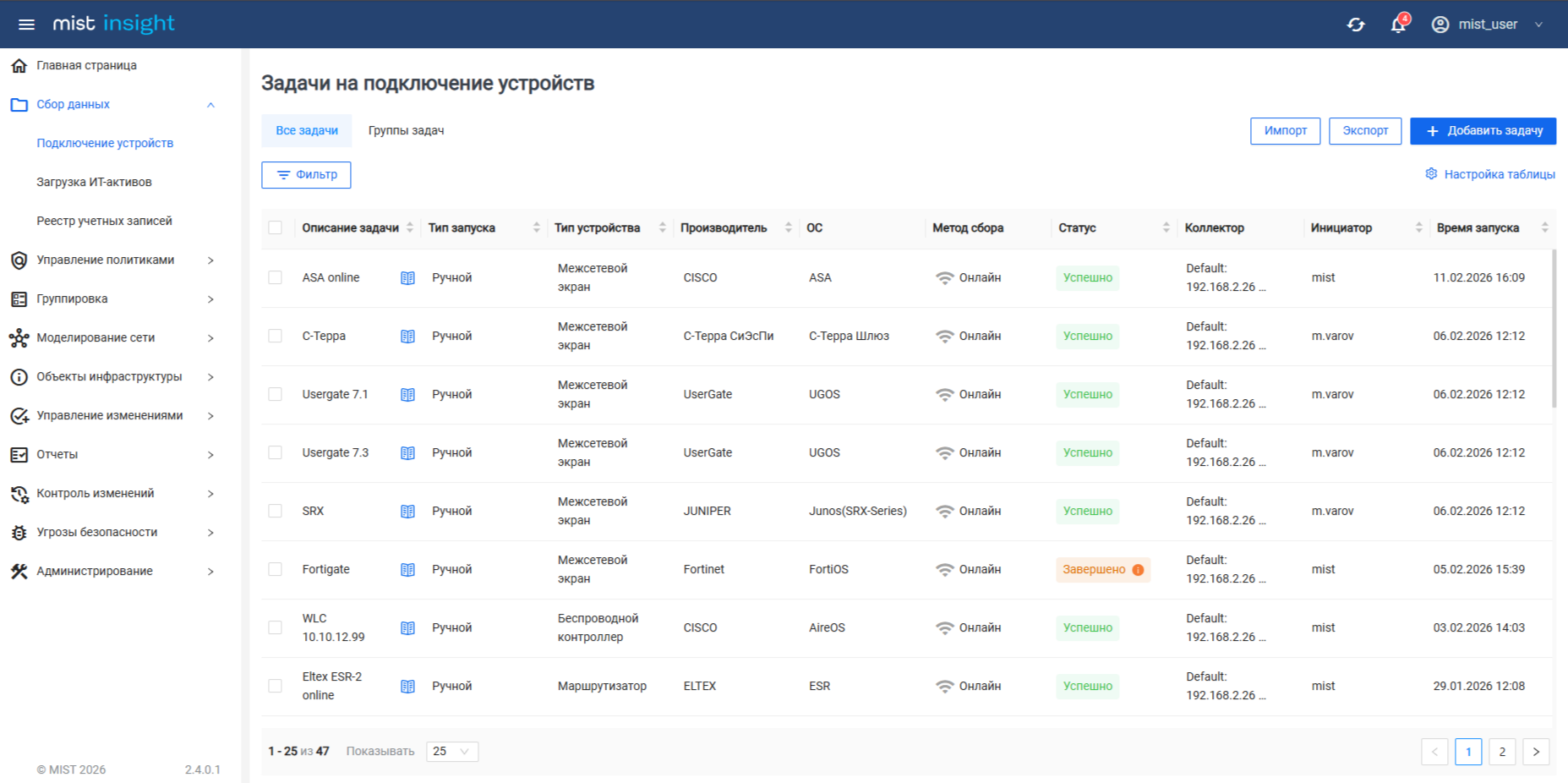This screenshot has height=783, width=1568.
Task: Click the warning icon in Завершено status
Action: pos(1138,570)
